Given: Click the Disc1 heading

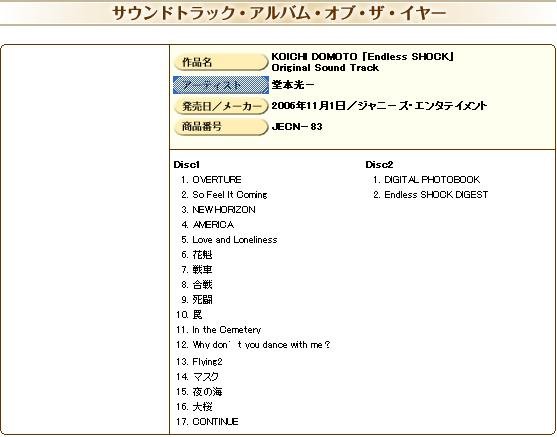Looking at the screenshot, I should [187, 164].
